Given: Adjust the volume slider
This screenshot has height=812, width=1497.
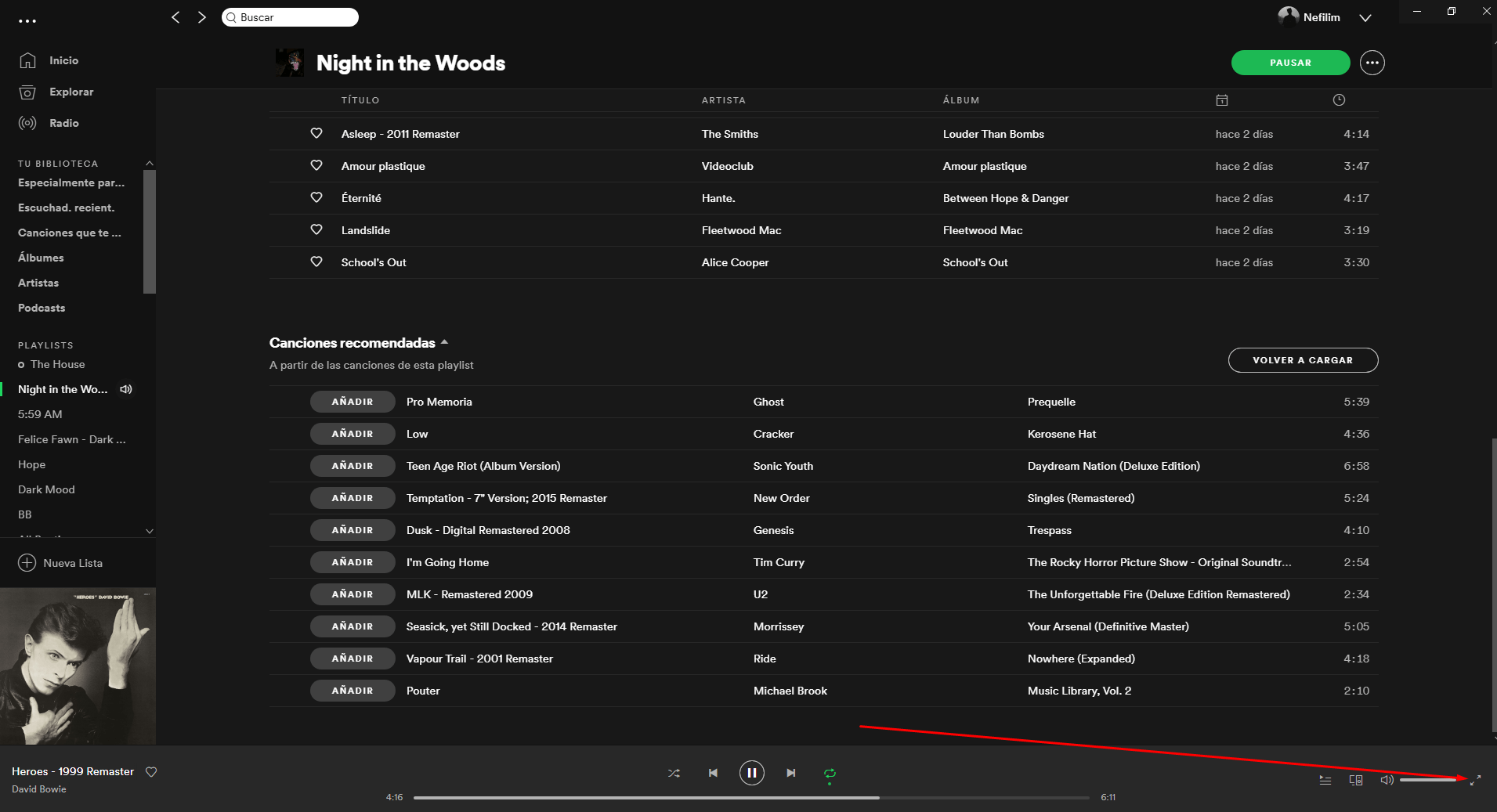Looking at the screenshot, I should coord(1428,780).
